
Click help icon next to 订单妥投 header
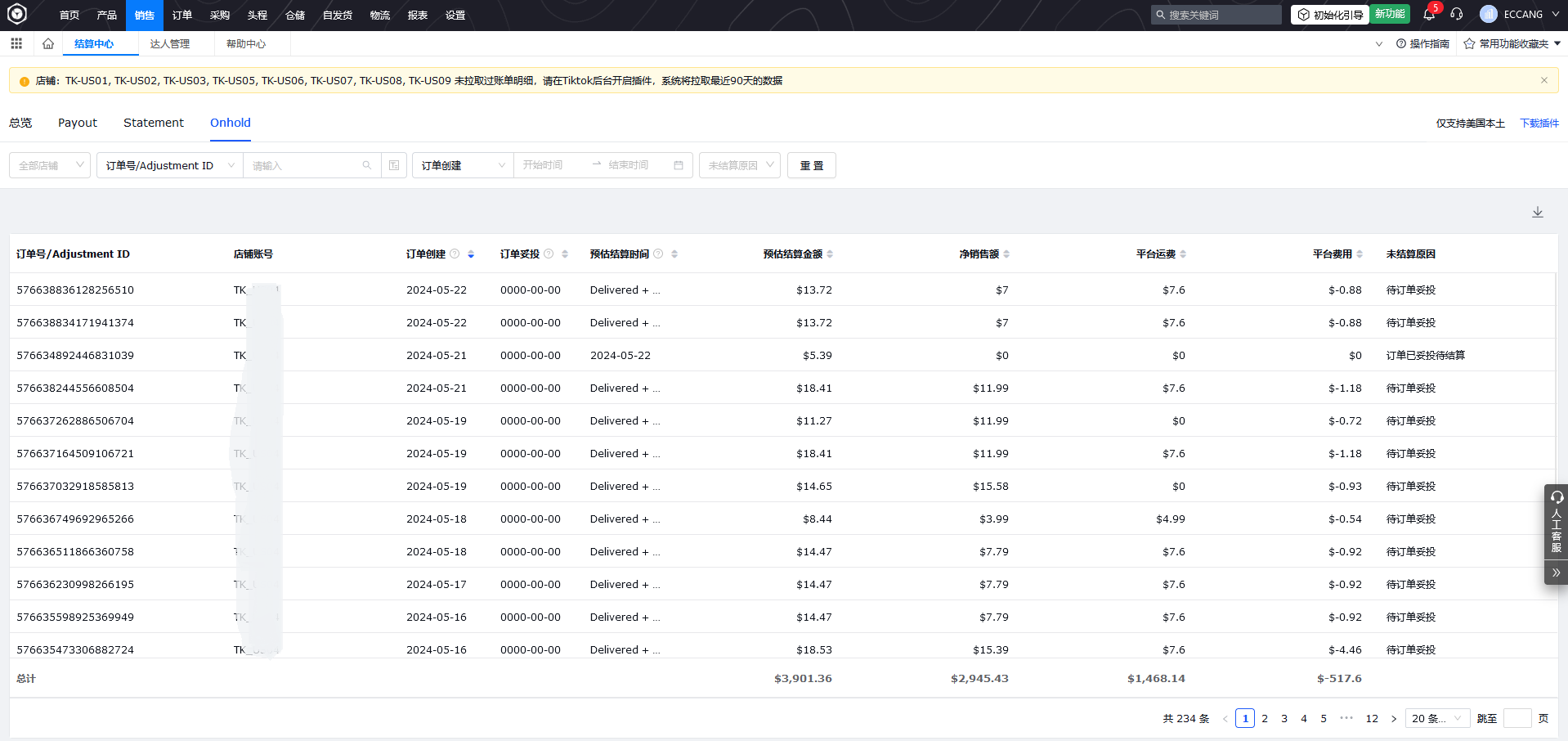tap(549, 254)
